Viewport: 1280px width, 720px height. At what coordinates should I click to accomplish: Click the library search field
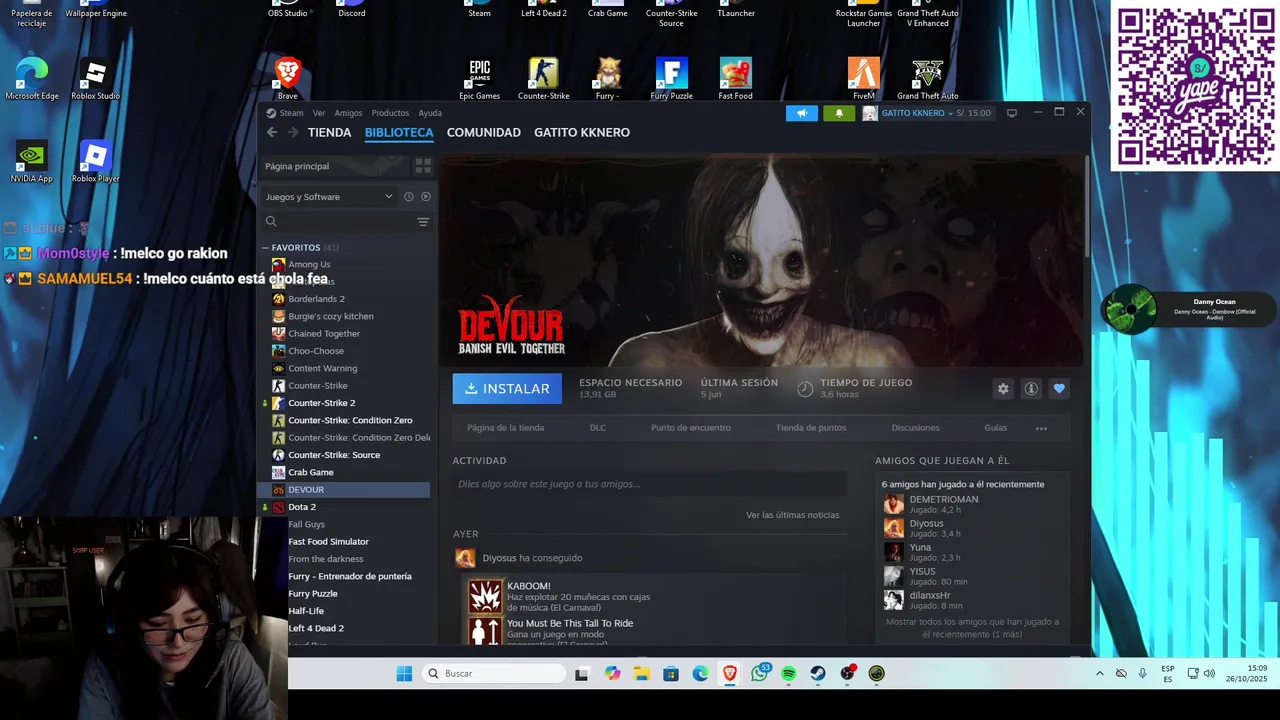click(338, 222)
